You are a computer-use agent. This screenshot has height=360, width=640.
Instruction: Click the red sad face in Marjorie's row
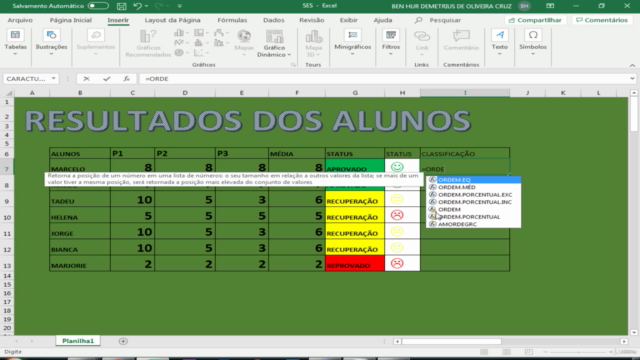[x=397, y=263]
